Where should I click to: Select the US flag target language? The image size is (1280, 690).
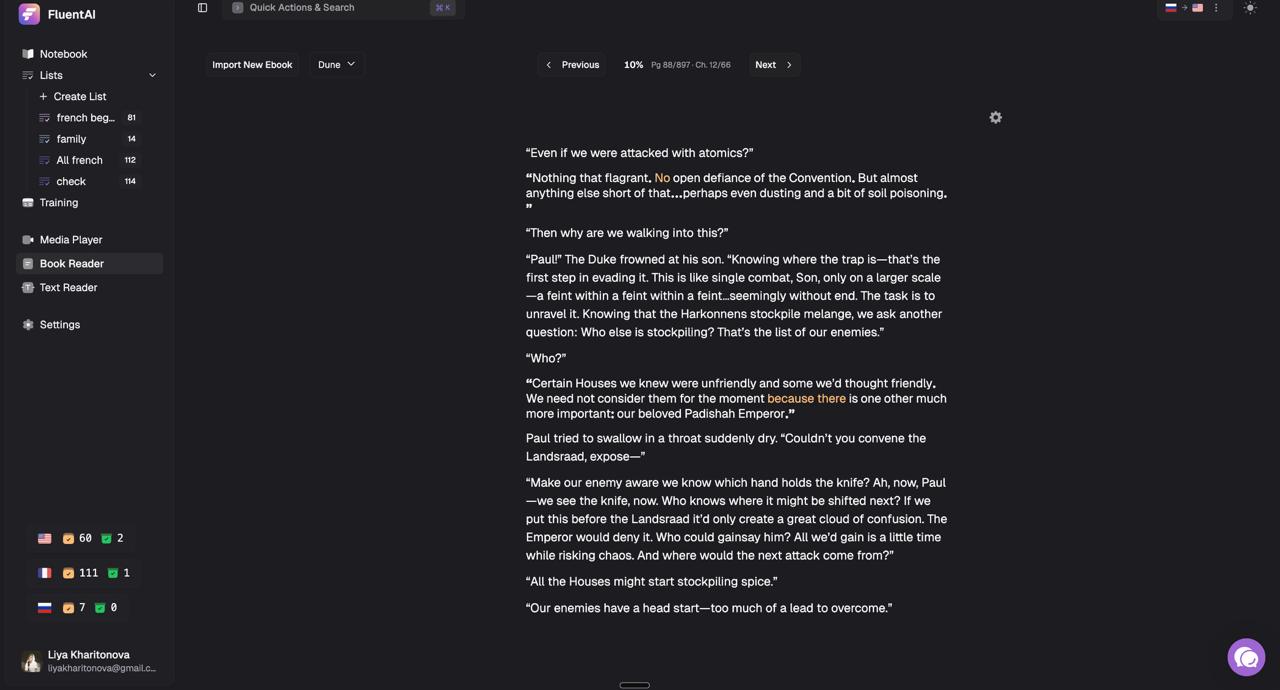(x=1197, y=8)
